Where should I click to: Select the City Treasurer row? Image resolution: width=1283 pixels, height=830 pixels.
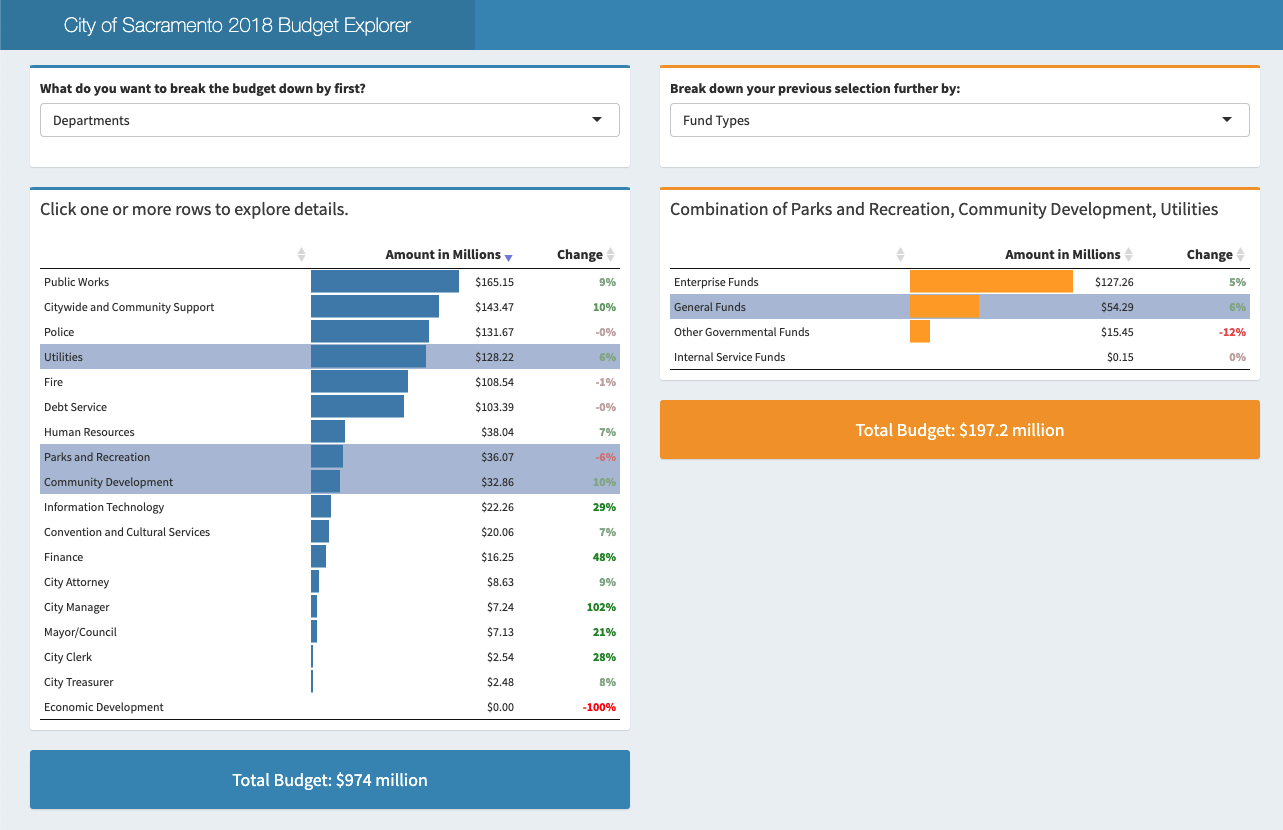tap(330, 682)
